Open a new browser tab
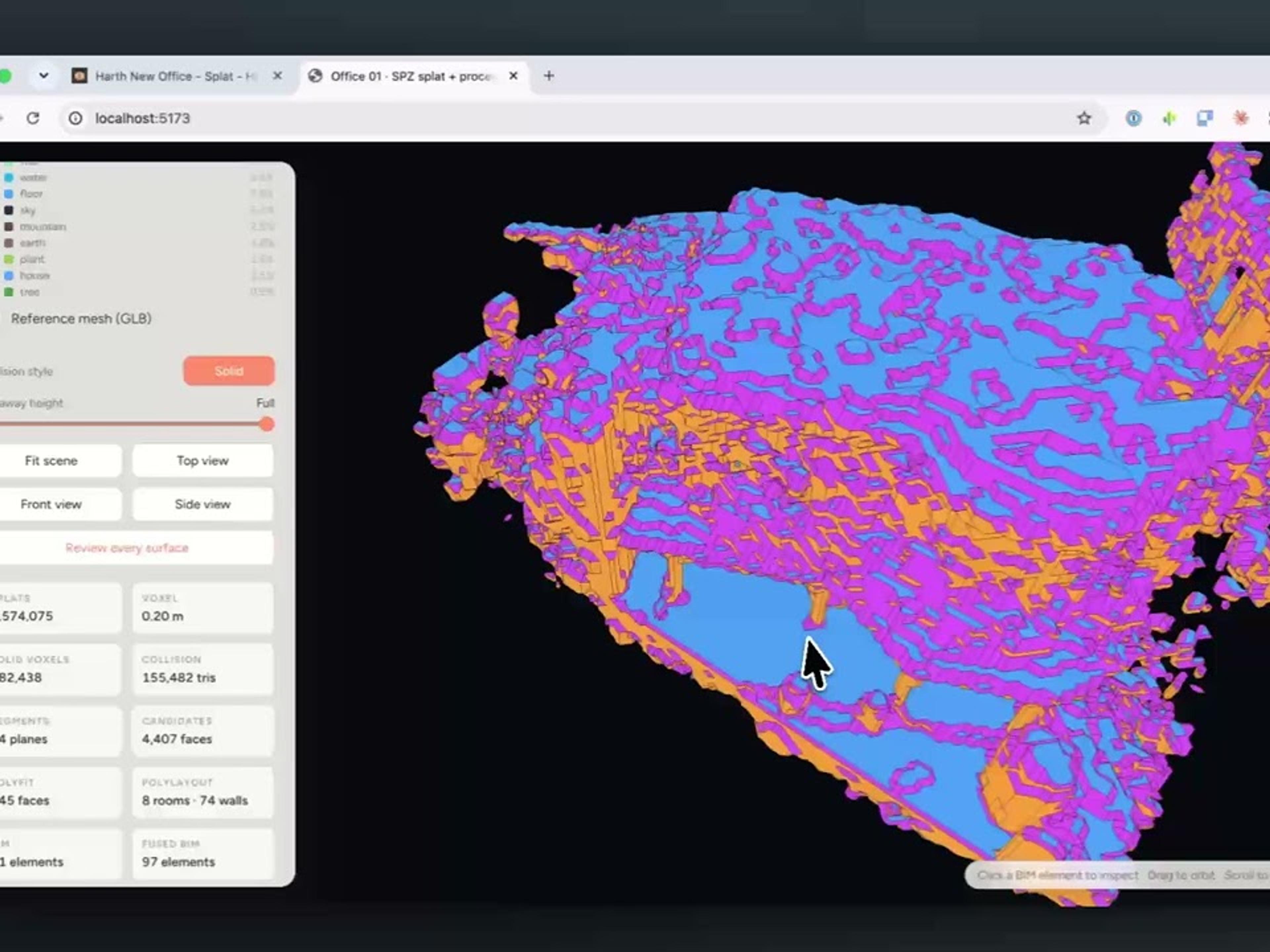This screenshot has height=952, width=1270. (x=549, y=76)
